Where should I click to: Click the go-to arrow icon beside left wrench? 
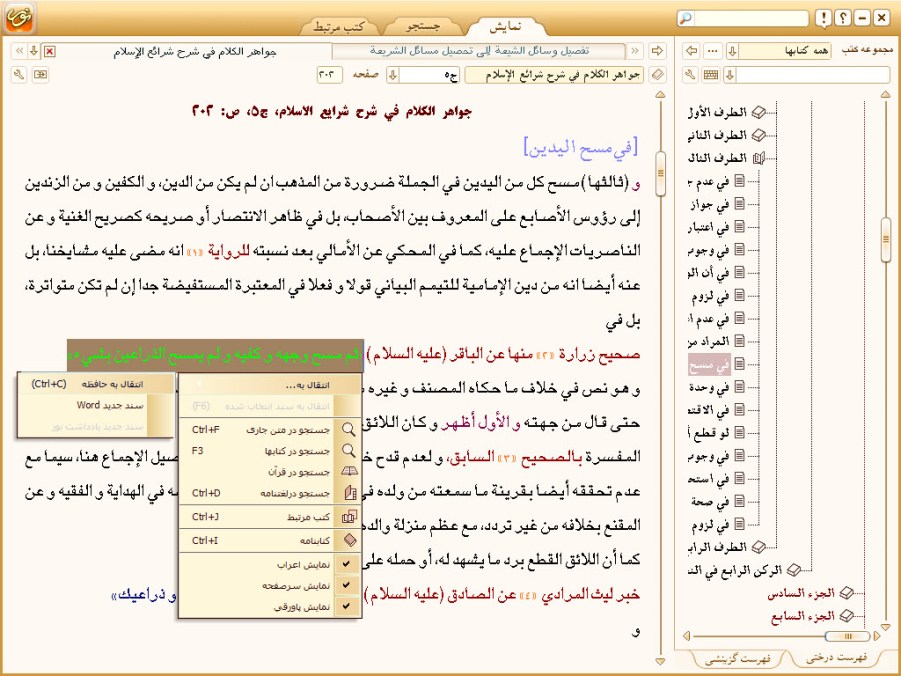click(40, 75)
